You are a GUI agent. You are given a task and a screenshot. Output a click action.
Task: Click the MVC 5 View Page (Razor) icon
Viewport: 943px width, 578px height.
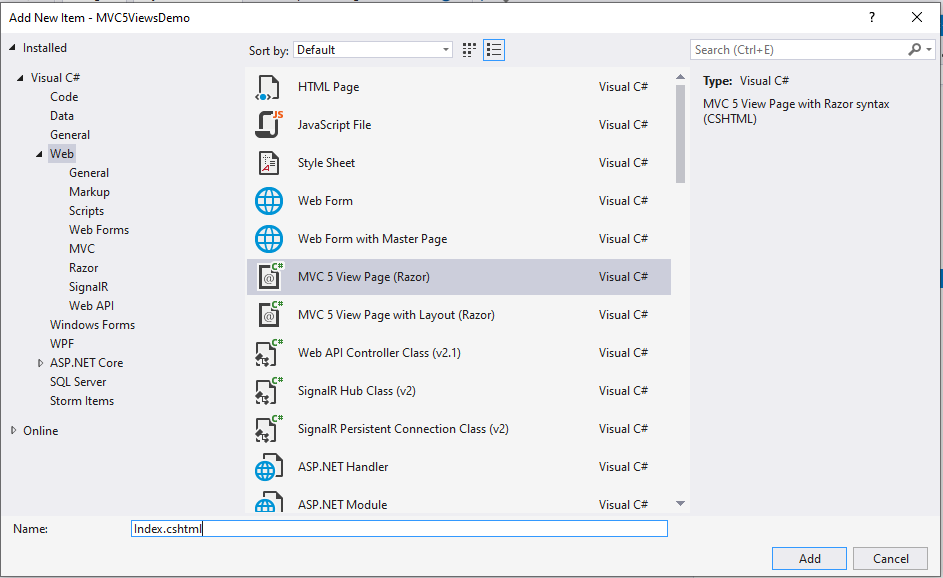[x=269, y=277]
